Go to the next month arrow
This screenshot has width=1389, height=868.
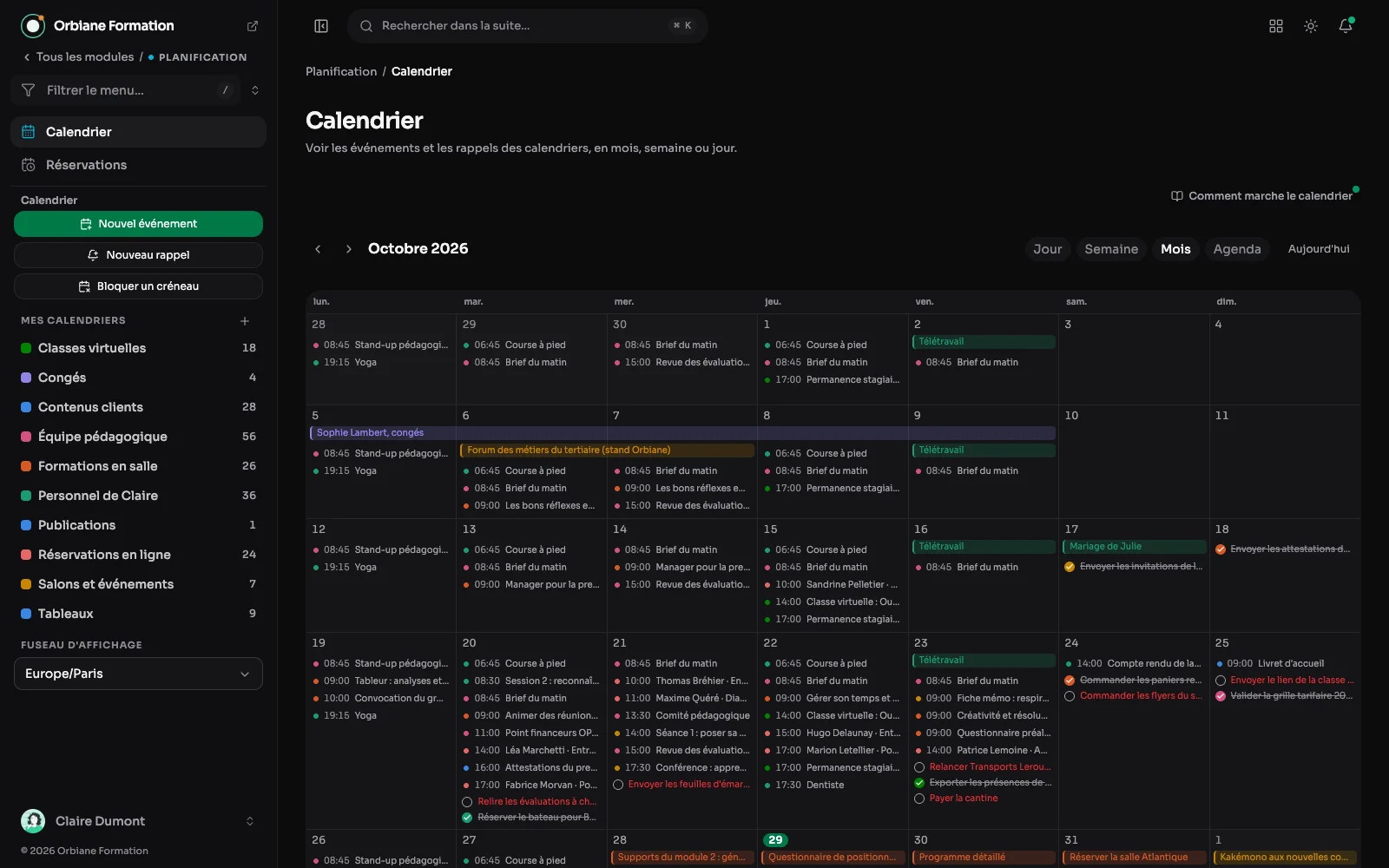[x=349, y=249]
